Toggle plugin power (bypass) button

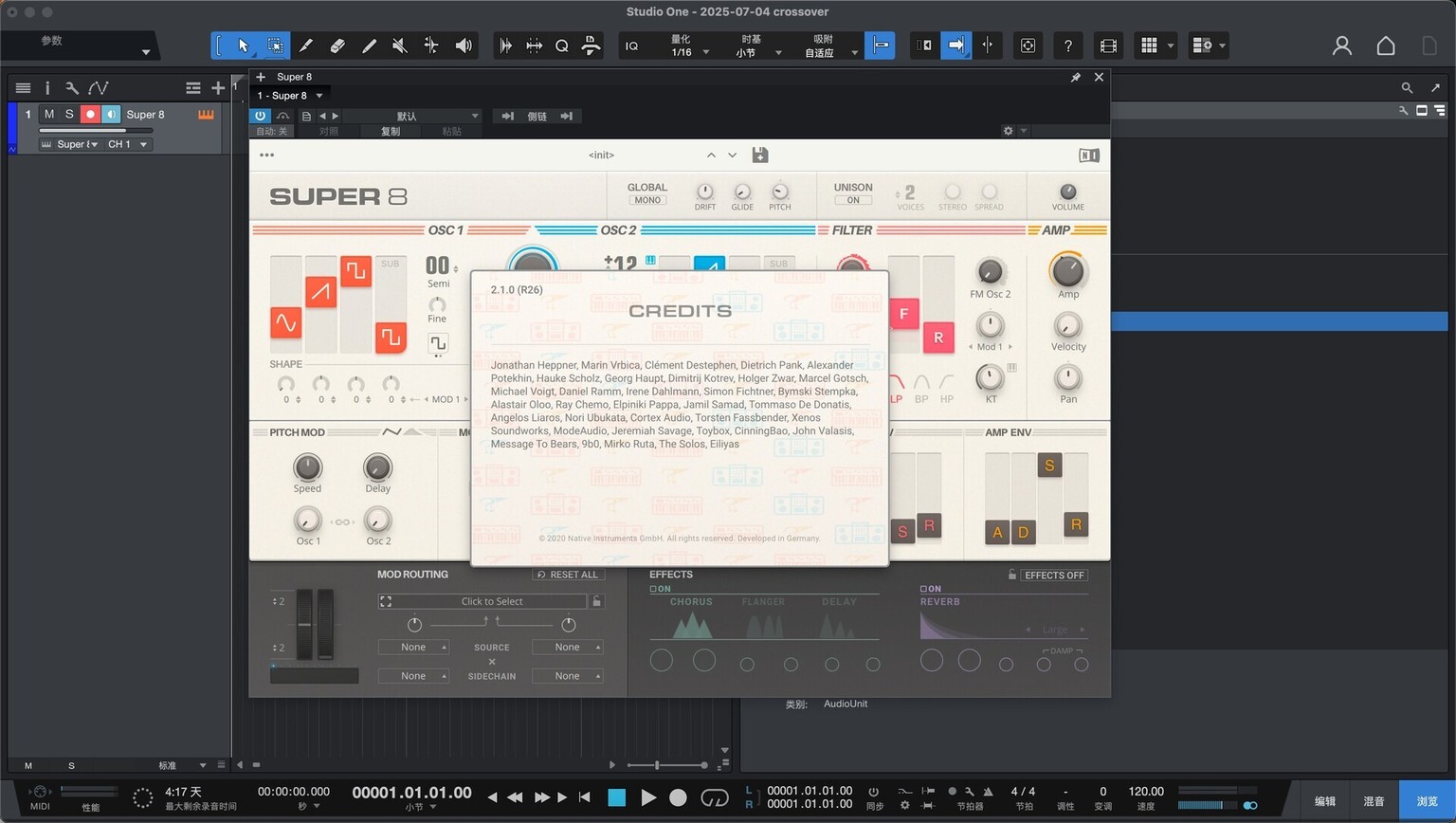click(x=260, y=116)
